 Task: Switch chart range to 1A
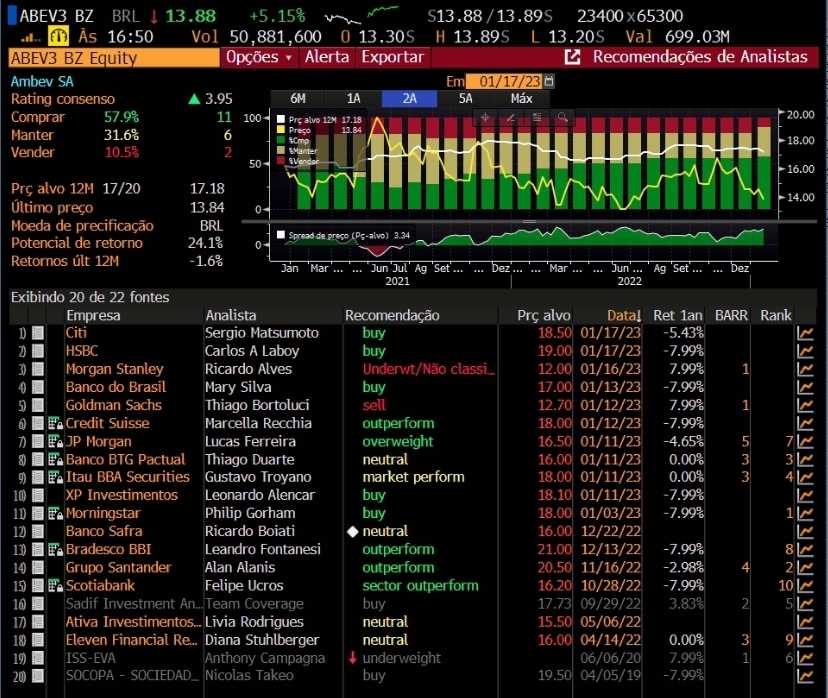(353, 99)
